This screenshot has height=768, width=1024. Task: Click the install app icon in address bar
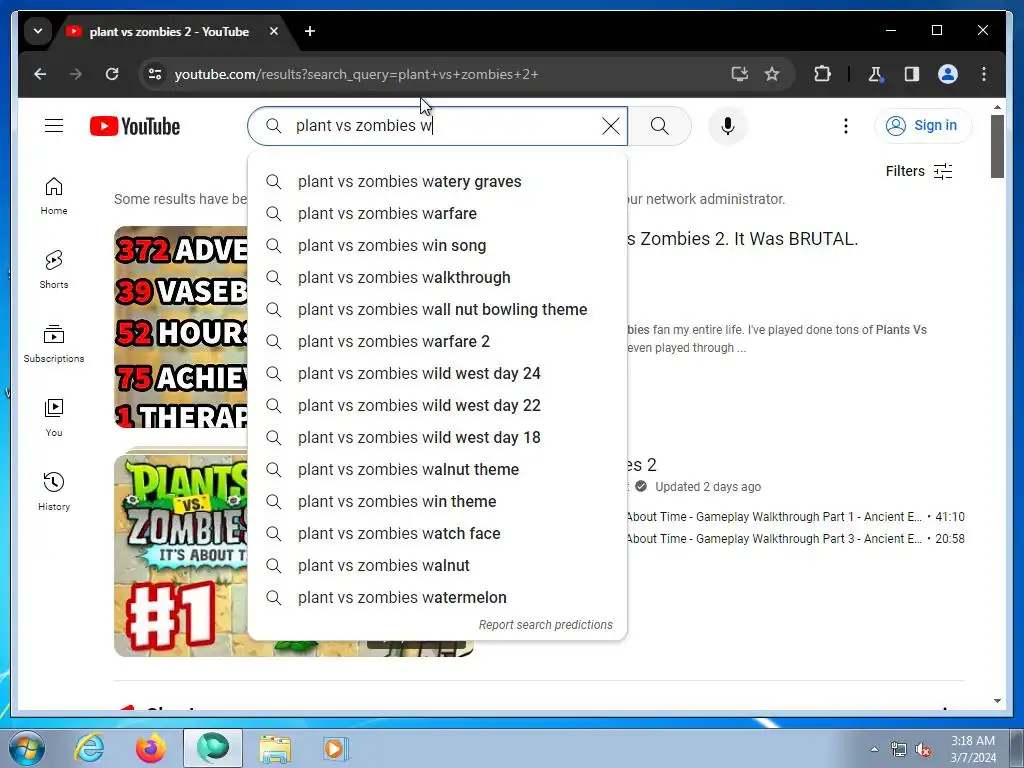tap(739, 74)
